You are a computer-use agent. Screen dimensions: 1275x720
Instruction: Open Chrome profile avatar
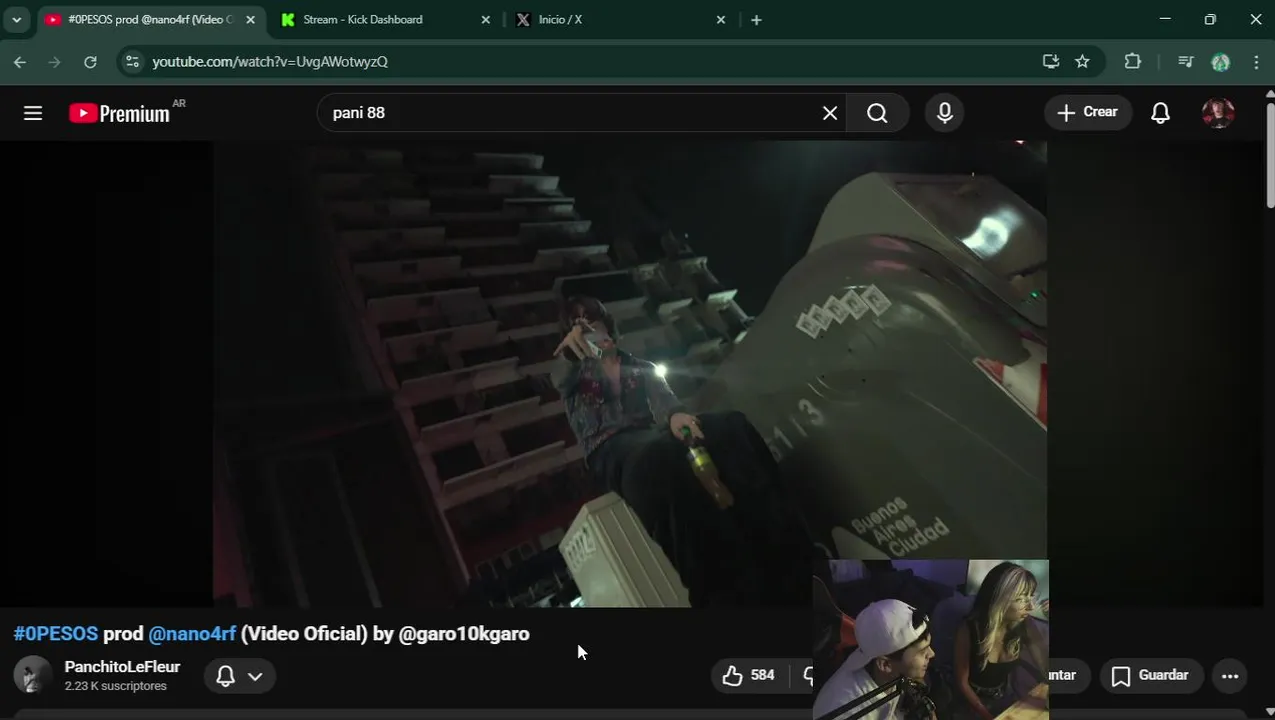click(x=1221, y=62)
